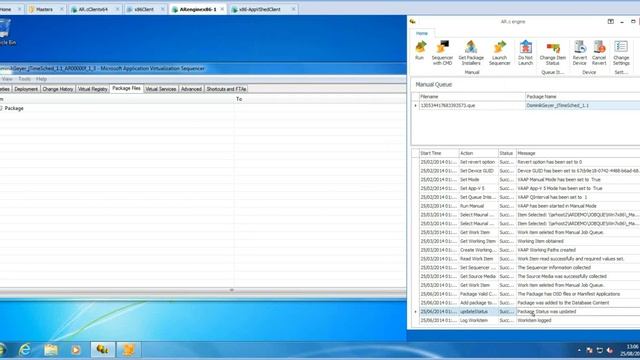Select the Package tree item

[14, 109]
